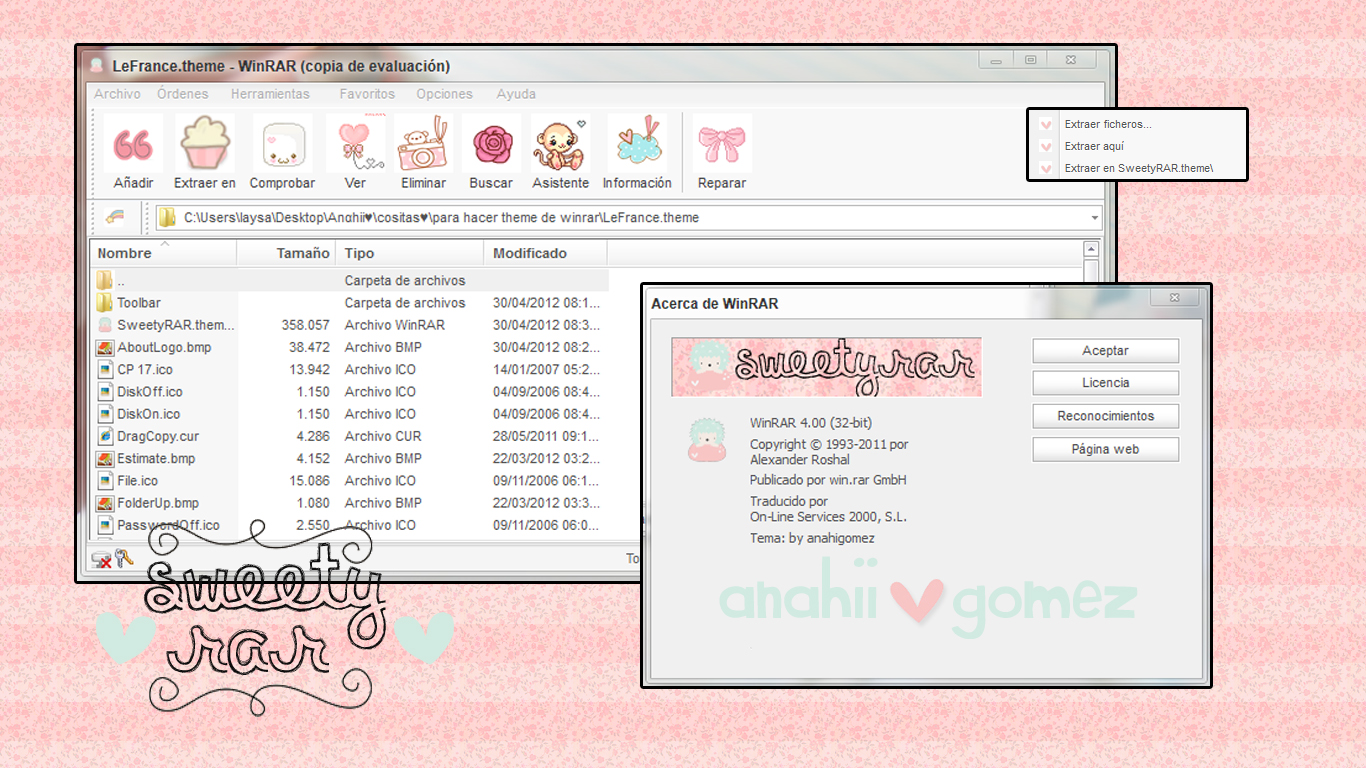Click type cell 'Archivo WinRAR'
The image size is (1366, 768).
(x=395, y=325)
